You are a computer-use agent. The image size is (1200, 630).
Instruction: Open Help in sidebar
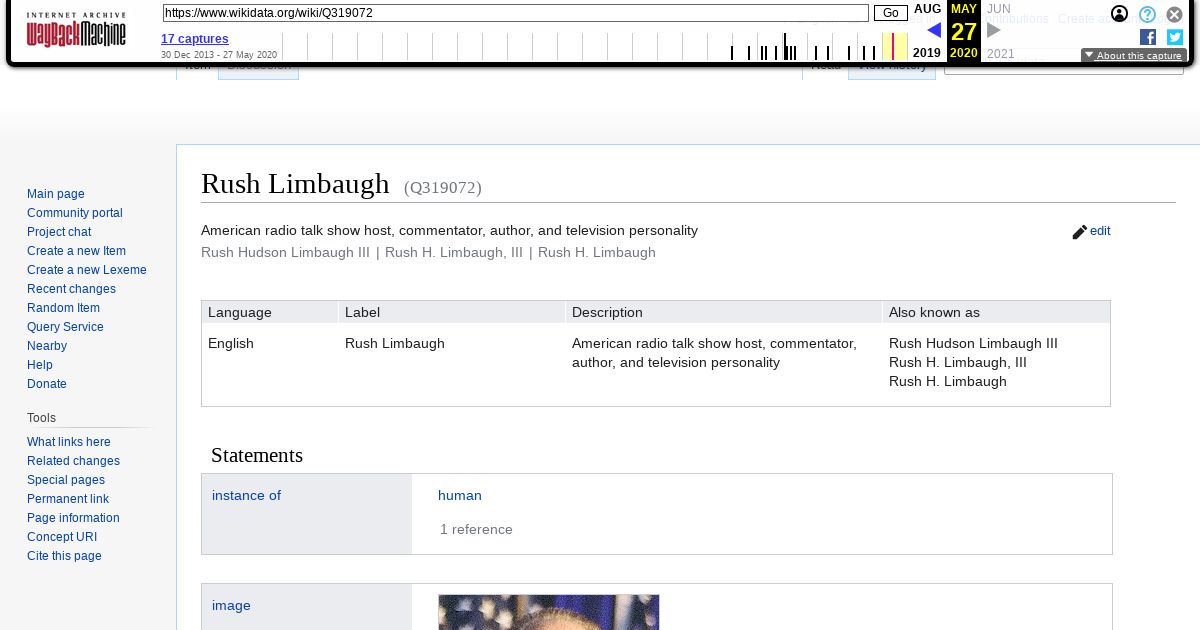(x=40, y=365)
